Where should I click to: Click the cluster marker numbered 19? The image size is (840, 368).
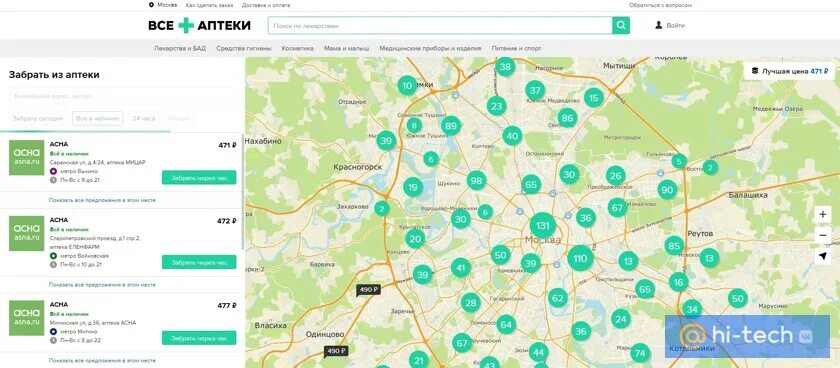coord(412,187)
